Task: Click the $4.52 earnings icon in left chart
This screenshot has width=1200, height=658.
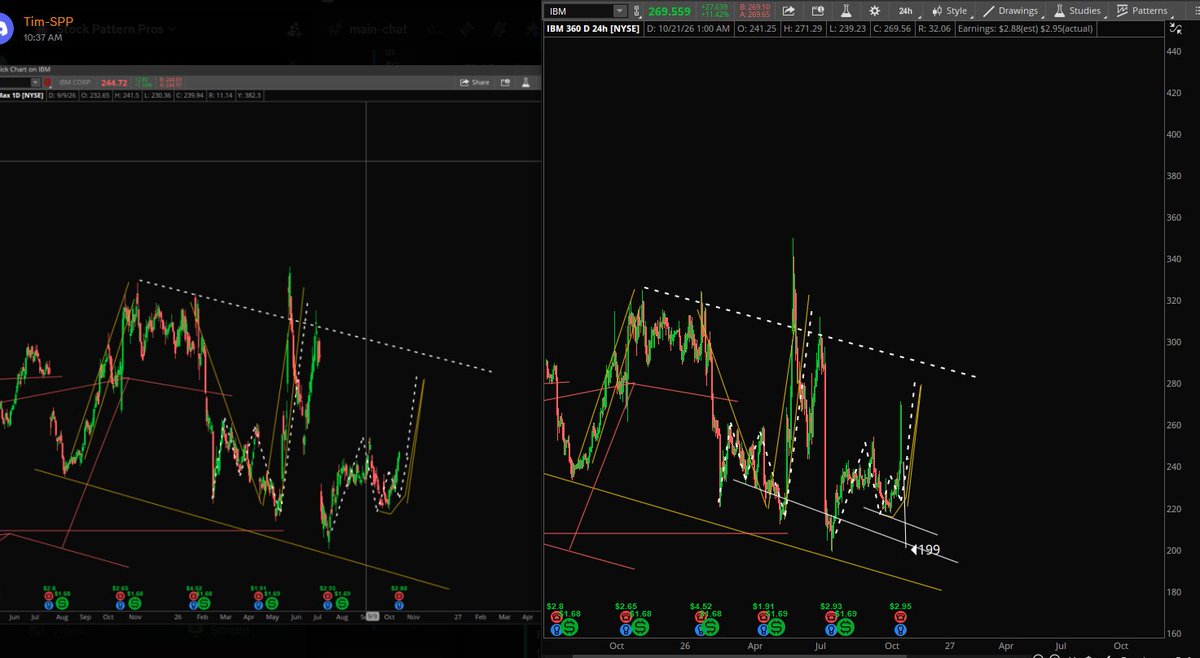Action: pos(191,598)
